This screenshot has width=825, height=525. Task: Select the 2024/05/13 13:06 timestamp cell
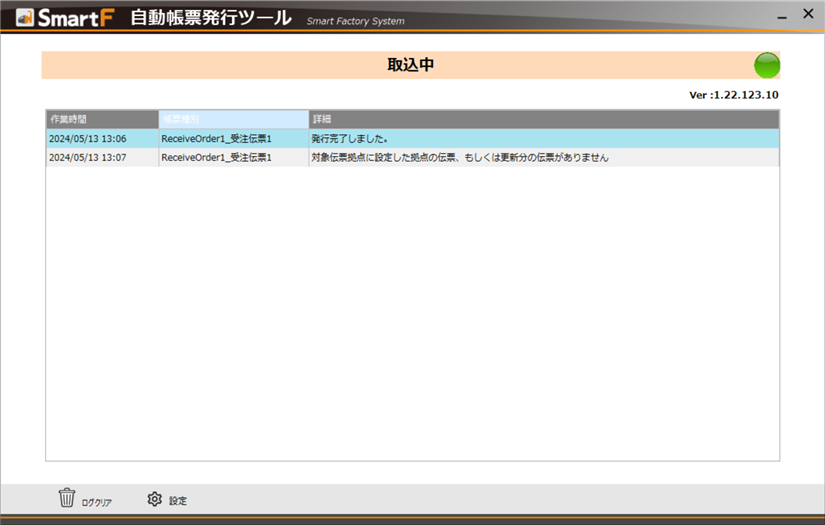tap(101, 139)
